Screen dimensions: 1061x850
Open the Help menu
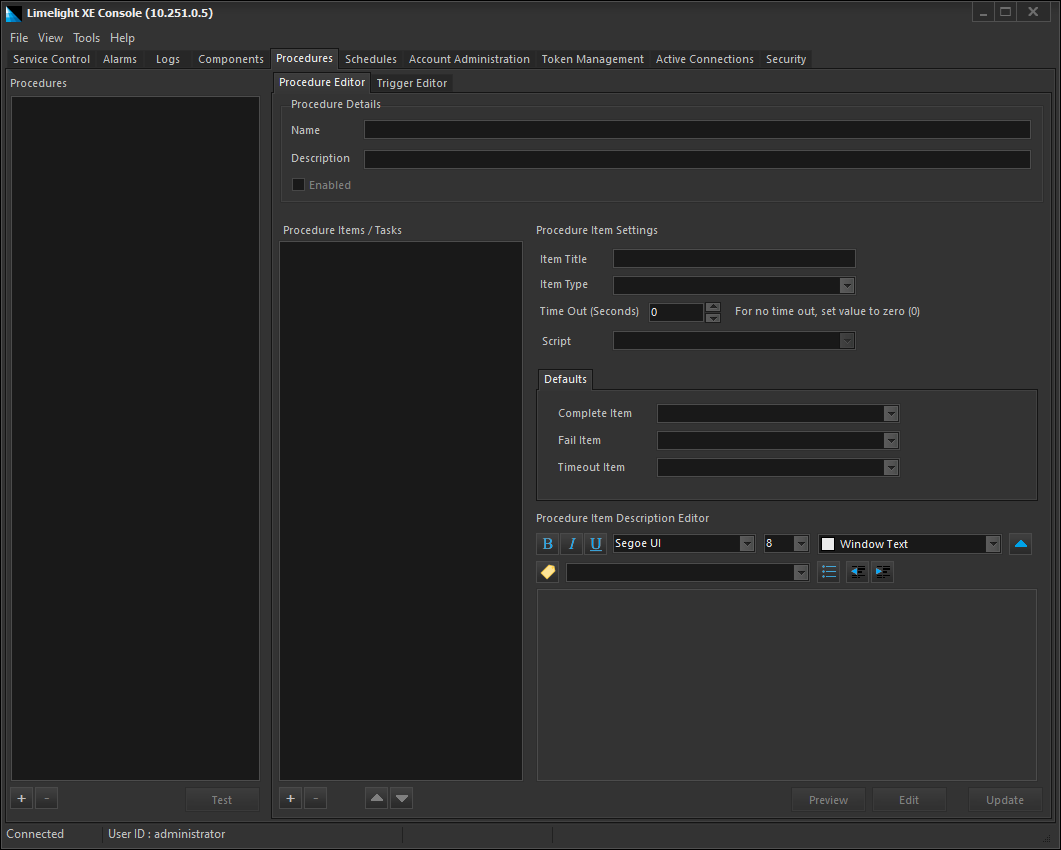[122, 38]
